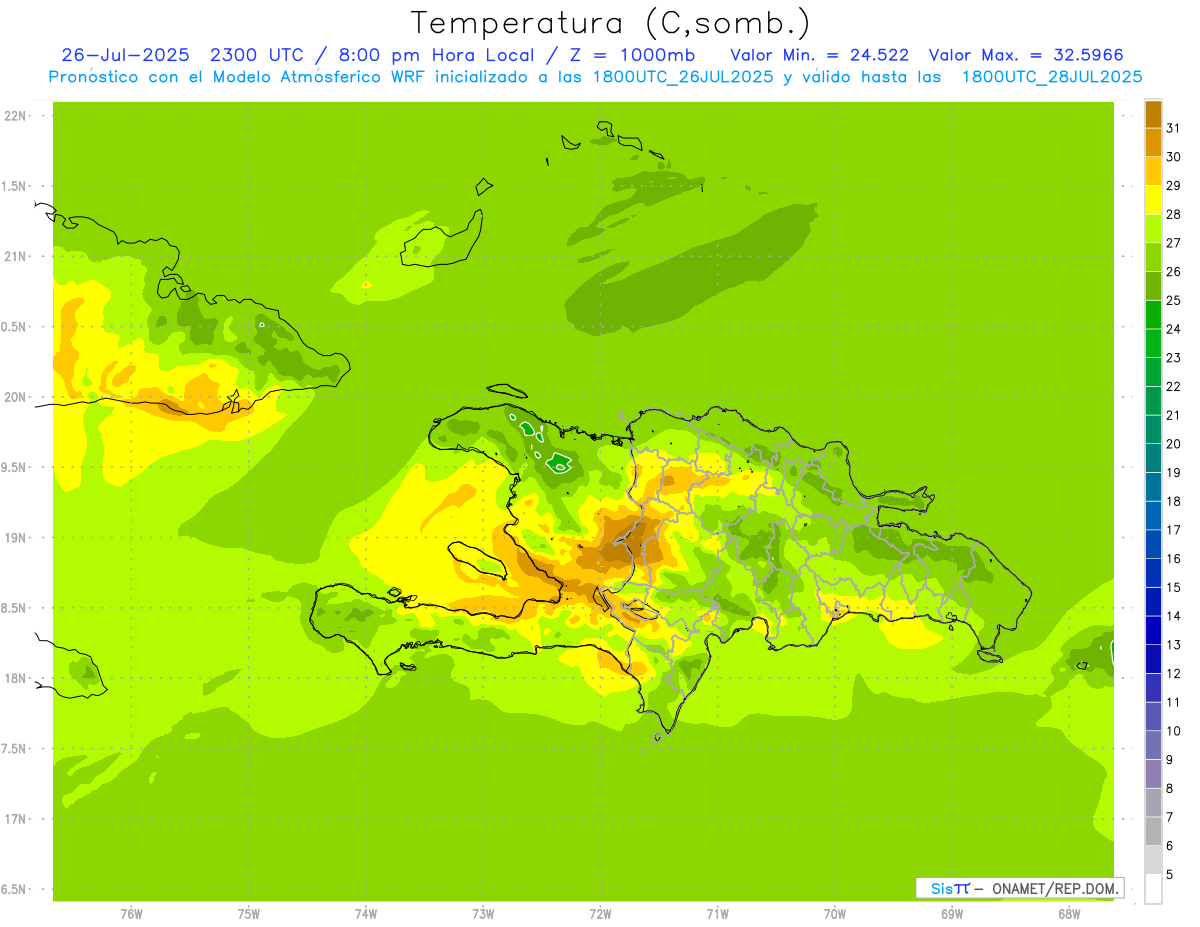This screenshot has height=927, width=1200.
Task: Click the '76W' longitude label
Action: click(x=131, y=913)
